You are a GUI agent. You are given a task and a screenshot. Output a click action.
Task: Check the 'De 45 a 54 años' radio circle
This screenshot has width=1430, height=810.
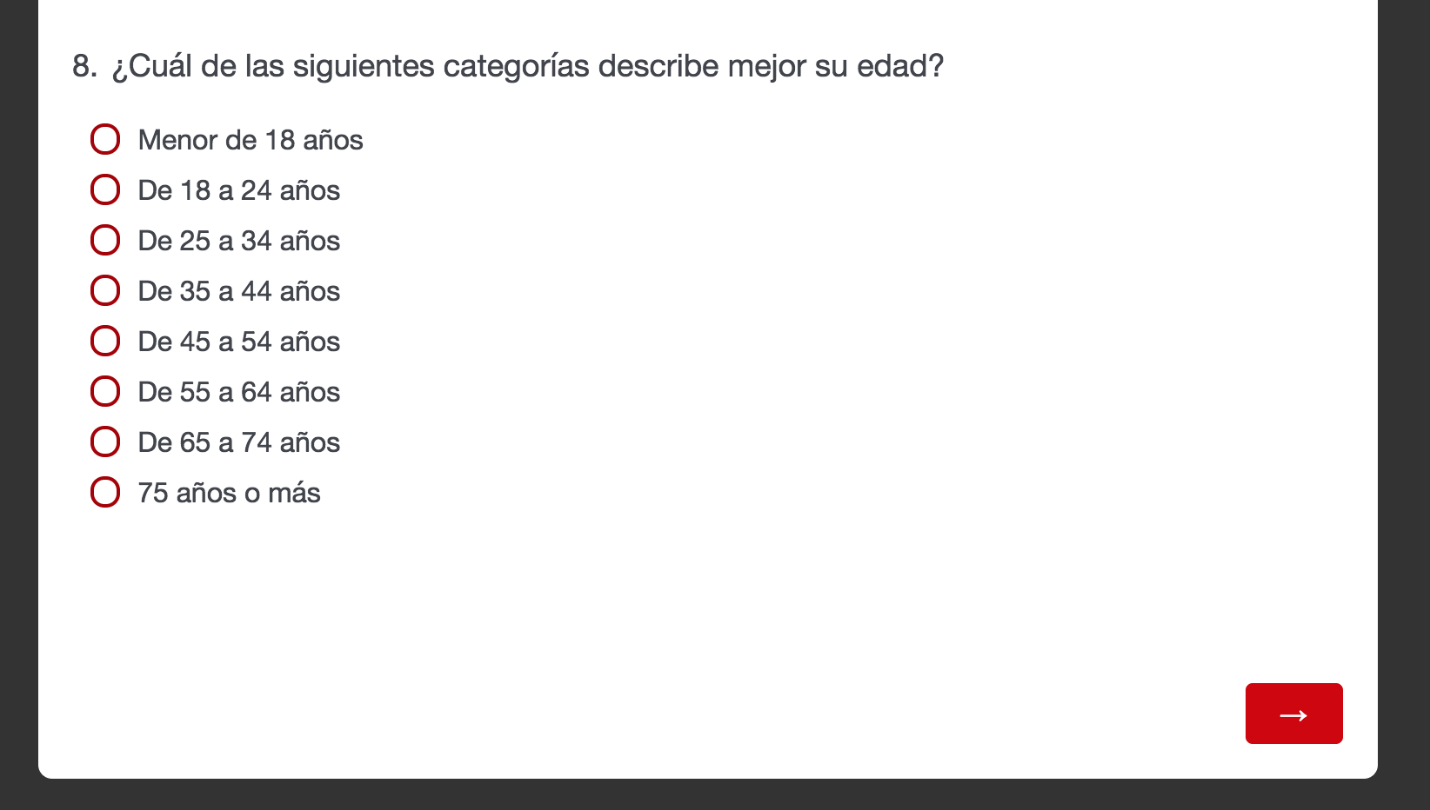105,341
